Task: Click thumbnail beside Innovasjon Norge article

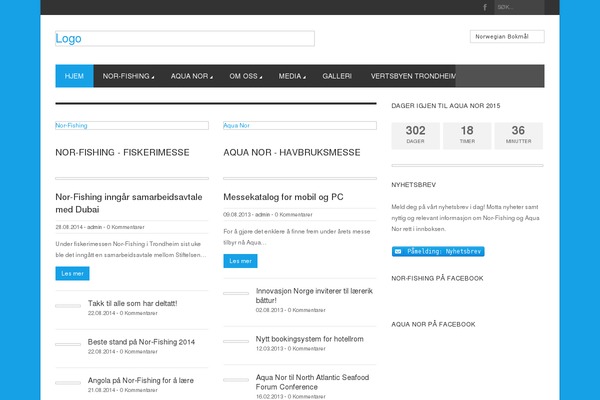Action: point(236,294)
